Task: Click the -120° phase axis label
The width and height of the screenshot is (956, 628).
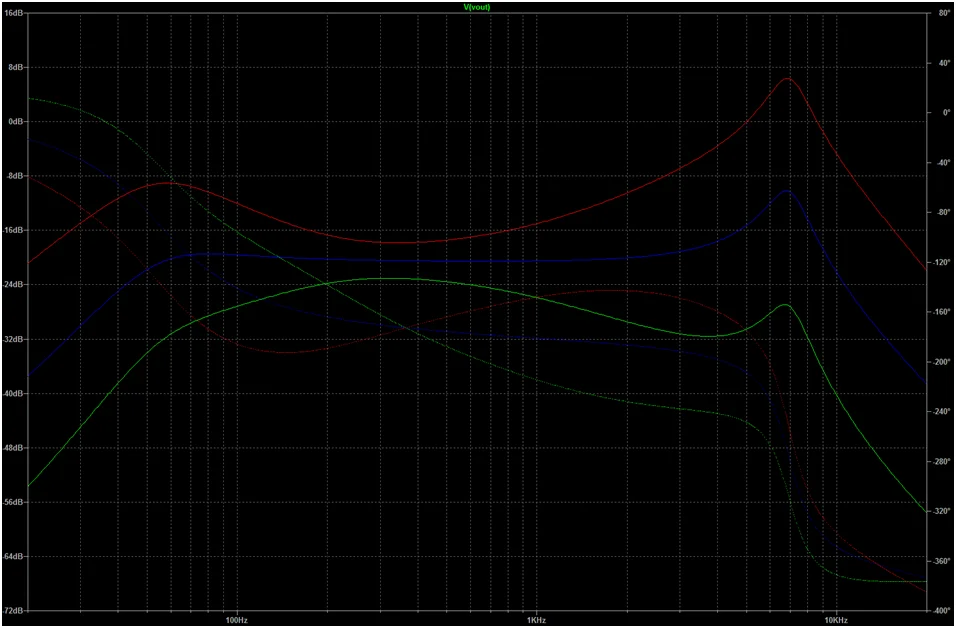Action: pyautogui.click(x=941, y=262)
